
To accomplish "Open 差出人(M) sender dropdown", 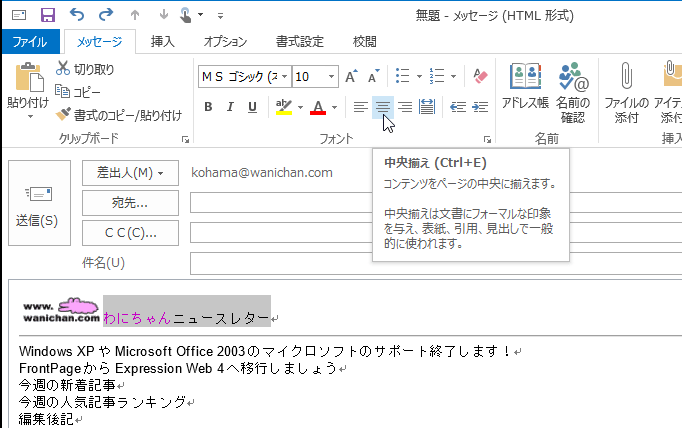I will tap(130, 173).
